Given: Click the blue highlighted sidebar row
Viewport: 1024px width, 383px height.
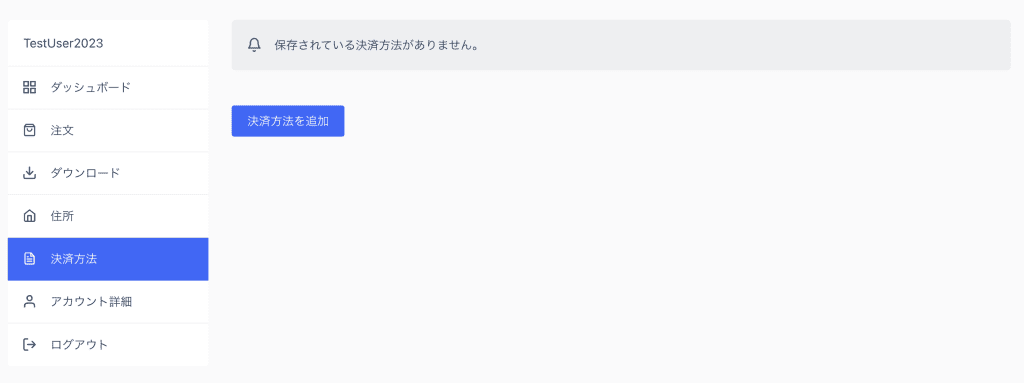Looking at the screenshot, I should pyautogui.click(x=108, y=259).
